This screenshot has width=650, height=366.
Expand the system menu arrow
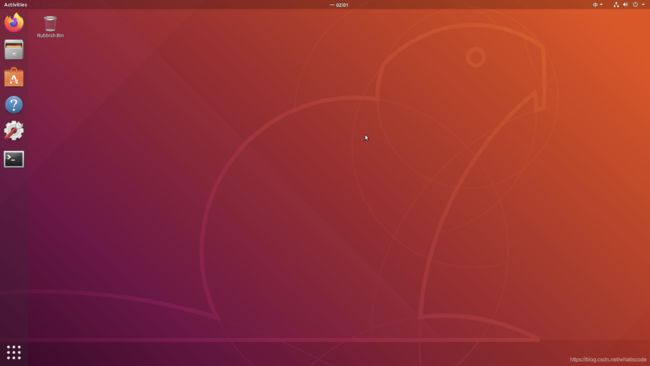point(643,5)
